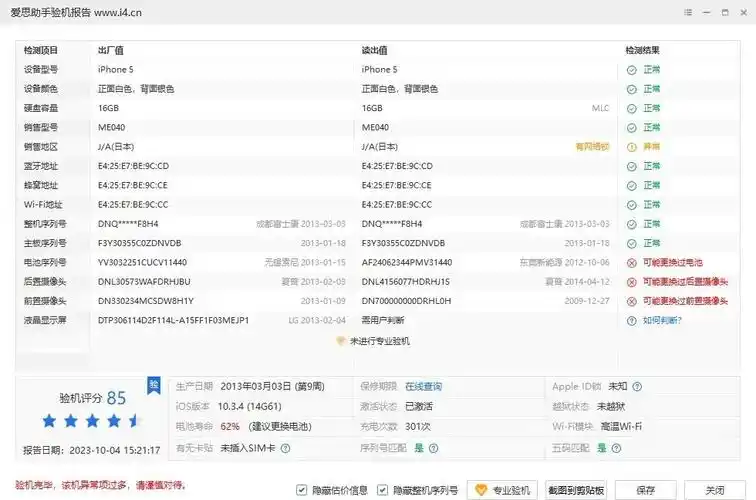Click the 保存 button
The height and width of the screenshot is (500, 756).
[646, 490]
